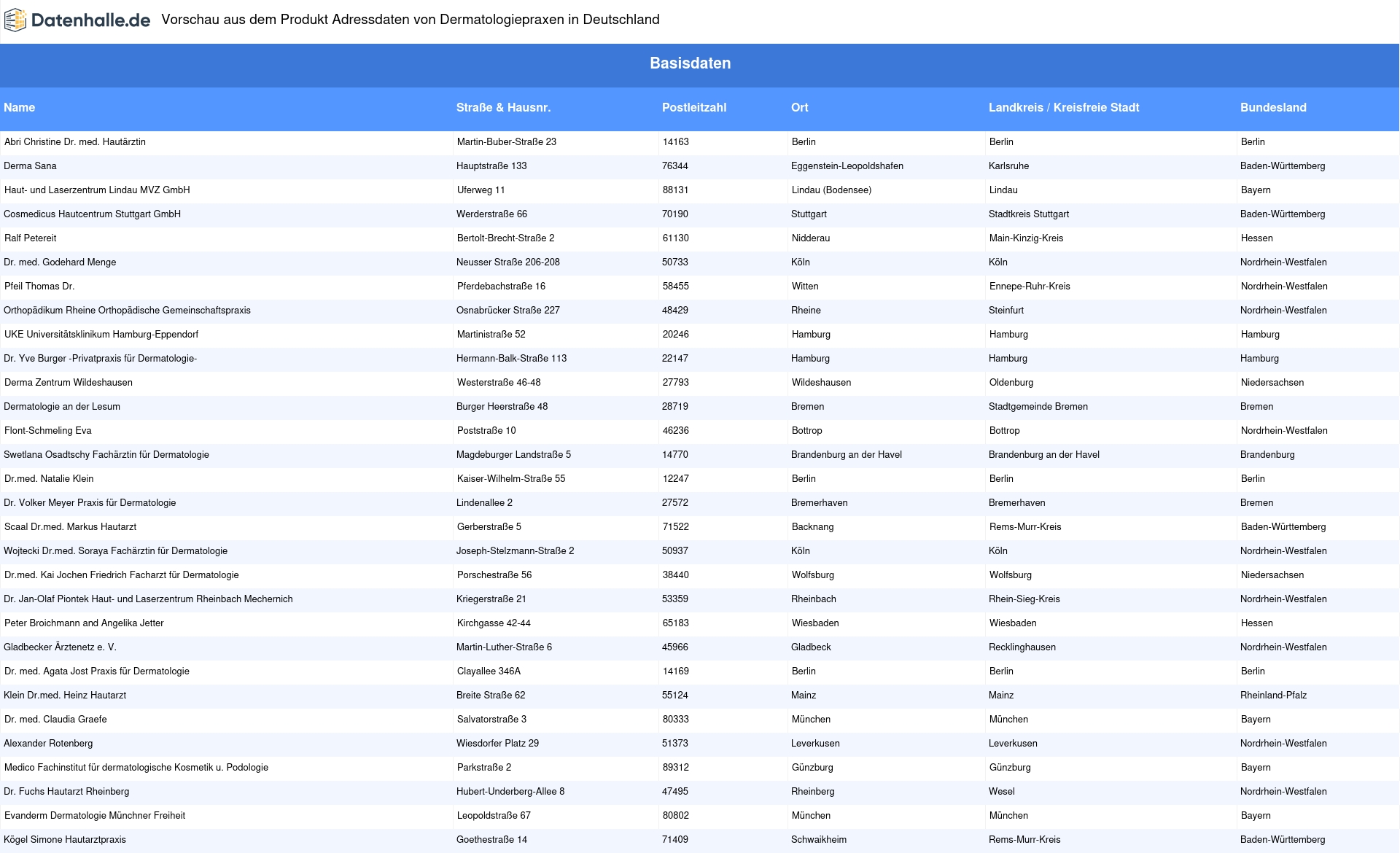Select Wojtecki Dr.med. Soraya entry
This screenshot has height=853, width=1400.
coord(115,551)
